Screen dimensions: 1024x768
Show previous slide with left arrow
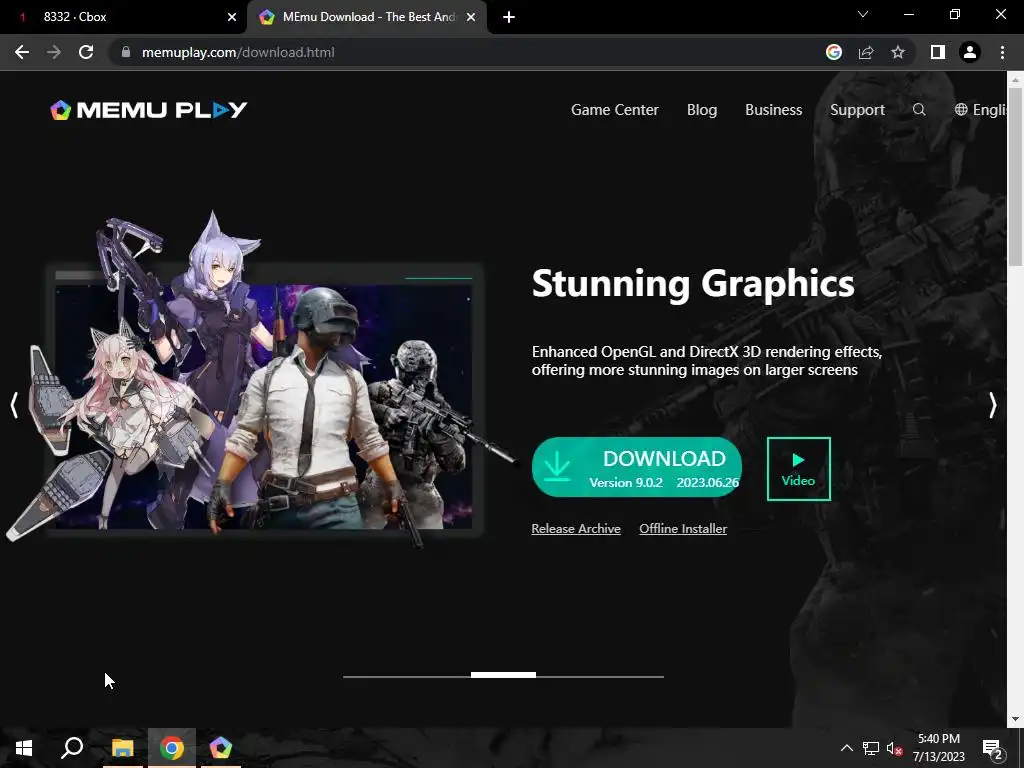14,405
